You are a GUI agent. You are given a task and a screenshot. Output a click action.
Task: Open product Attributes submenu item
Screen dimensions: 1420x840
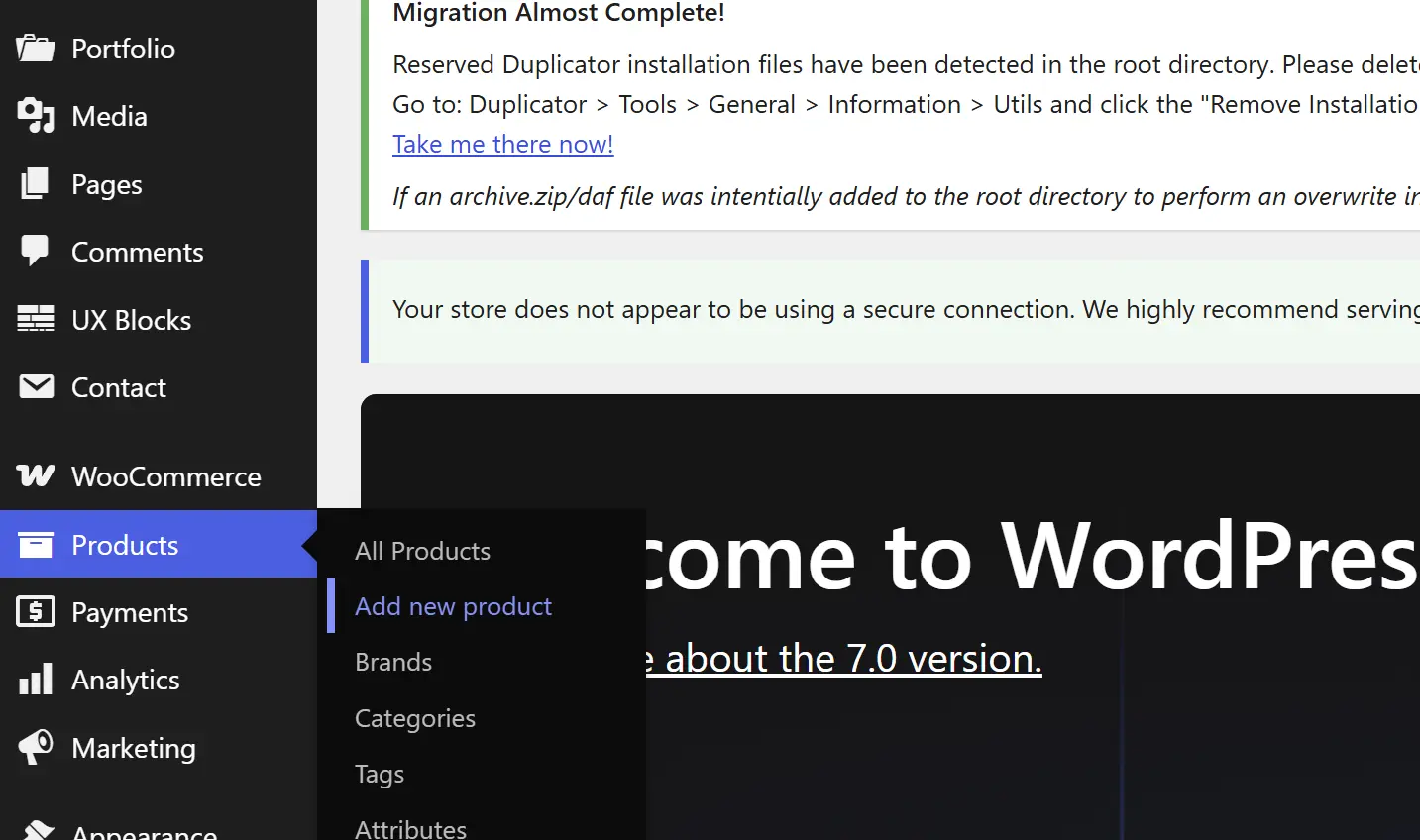click(411, 828)
